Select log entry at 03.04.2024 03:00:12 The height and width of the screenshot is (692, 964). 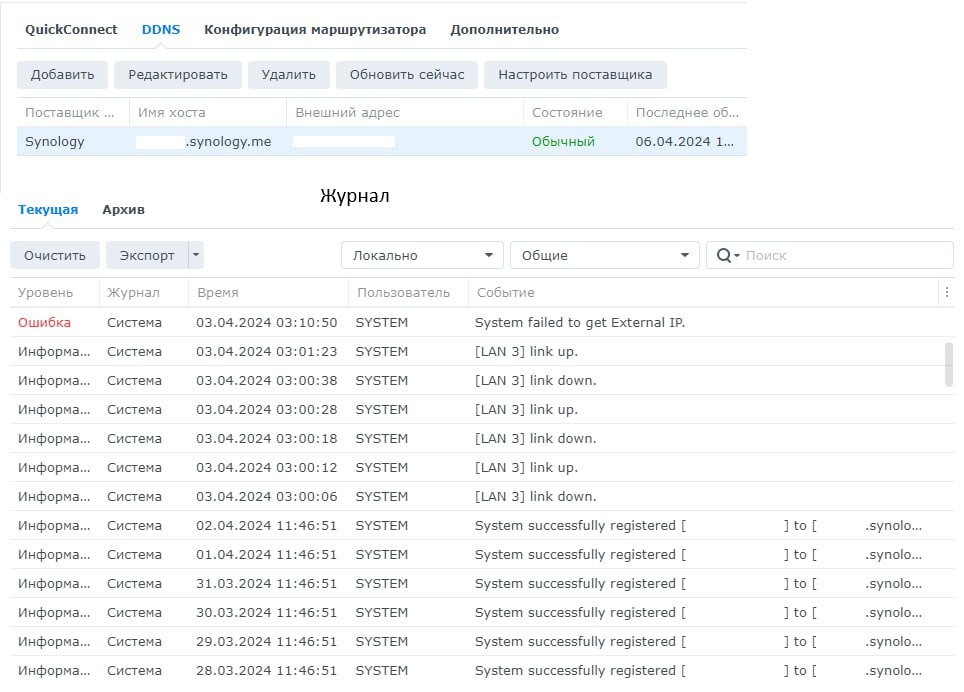coord(482,467)
